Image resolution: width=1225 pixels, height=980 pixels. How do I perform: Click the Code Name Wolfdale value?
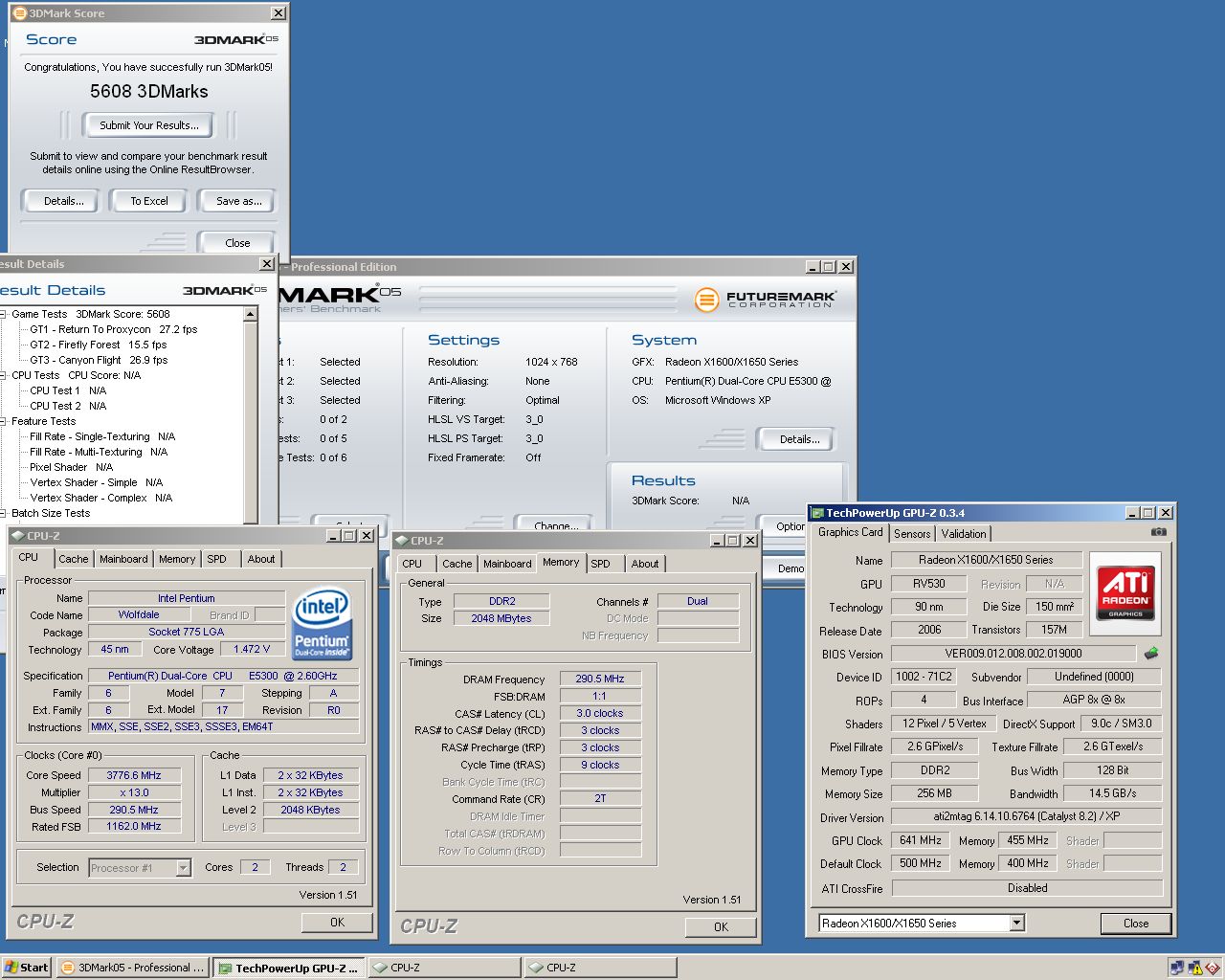point(139,614)
